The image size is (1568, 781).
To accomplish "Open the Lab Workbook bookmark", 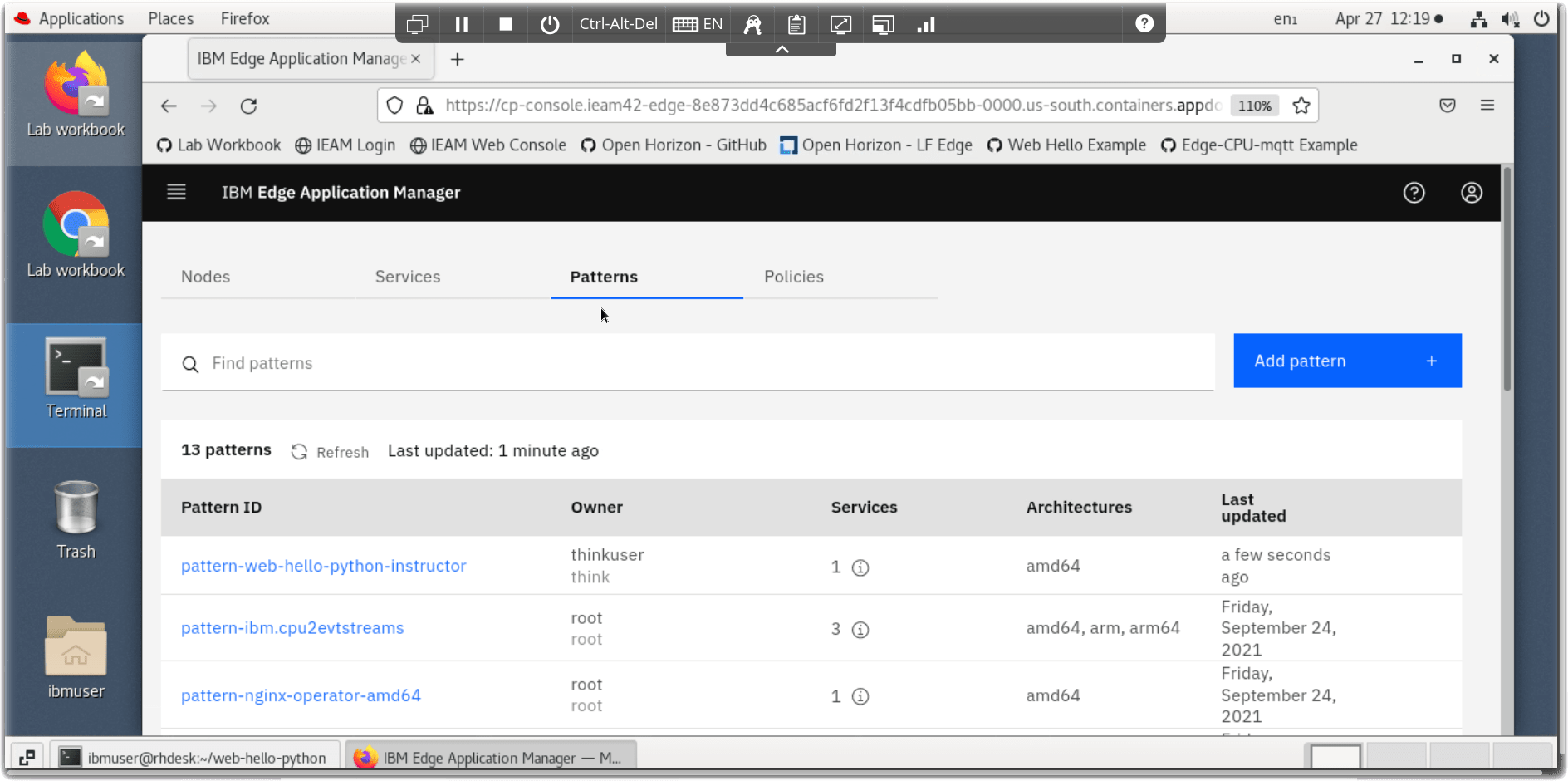I will 219,145.
